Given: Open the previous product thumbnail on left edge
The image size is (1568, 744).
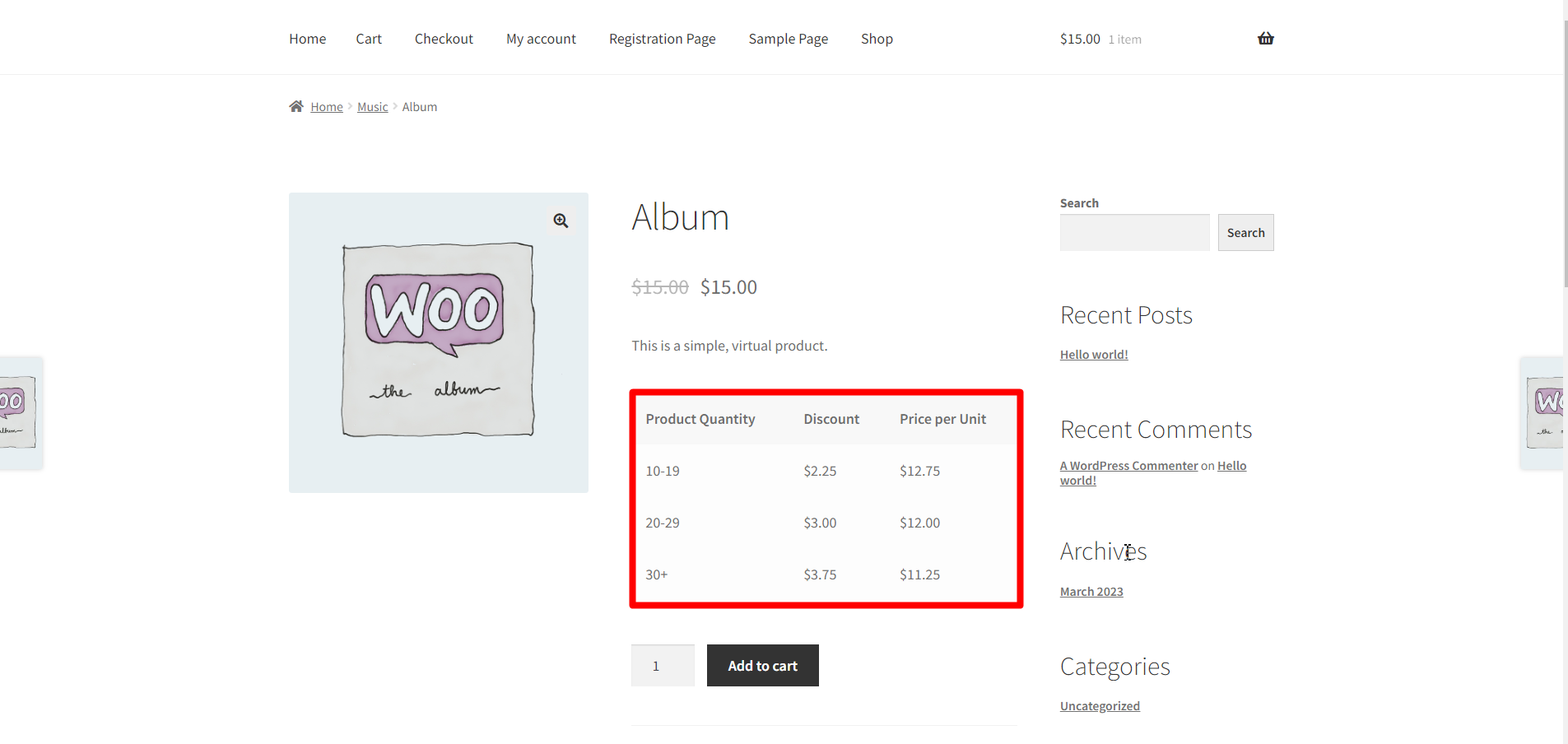Looking at the screenshot, I should coord(21,413).
